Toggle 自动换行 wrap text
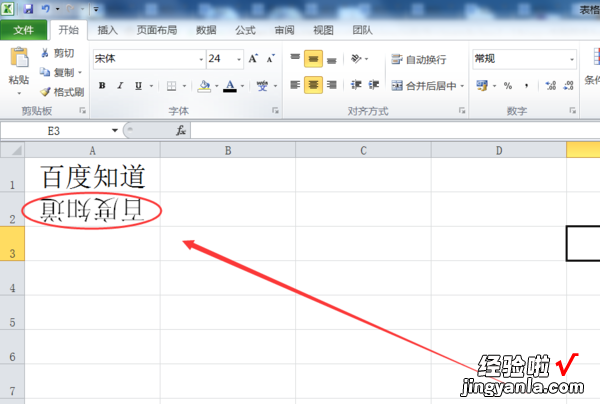 click(x=419, y=59)
